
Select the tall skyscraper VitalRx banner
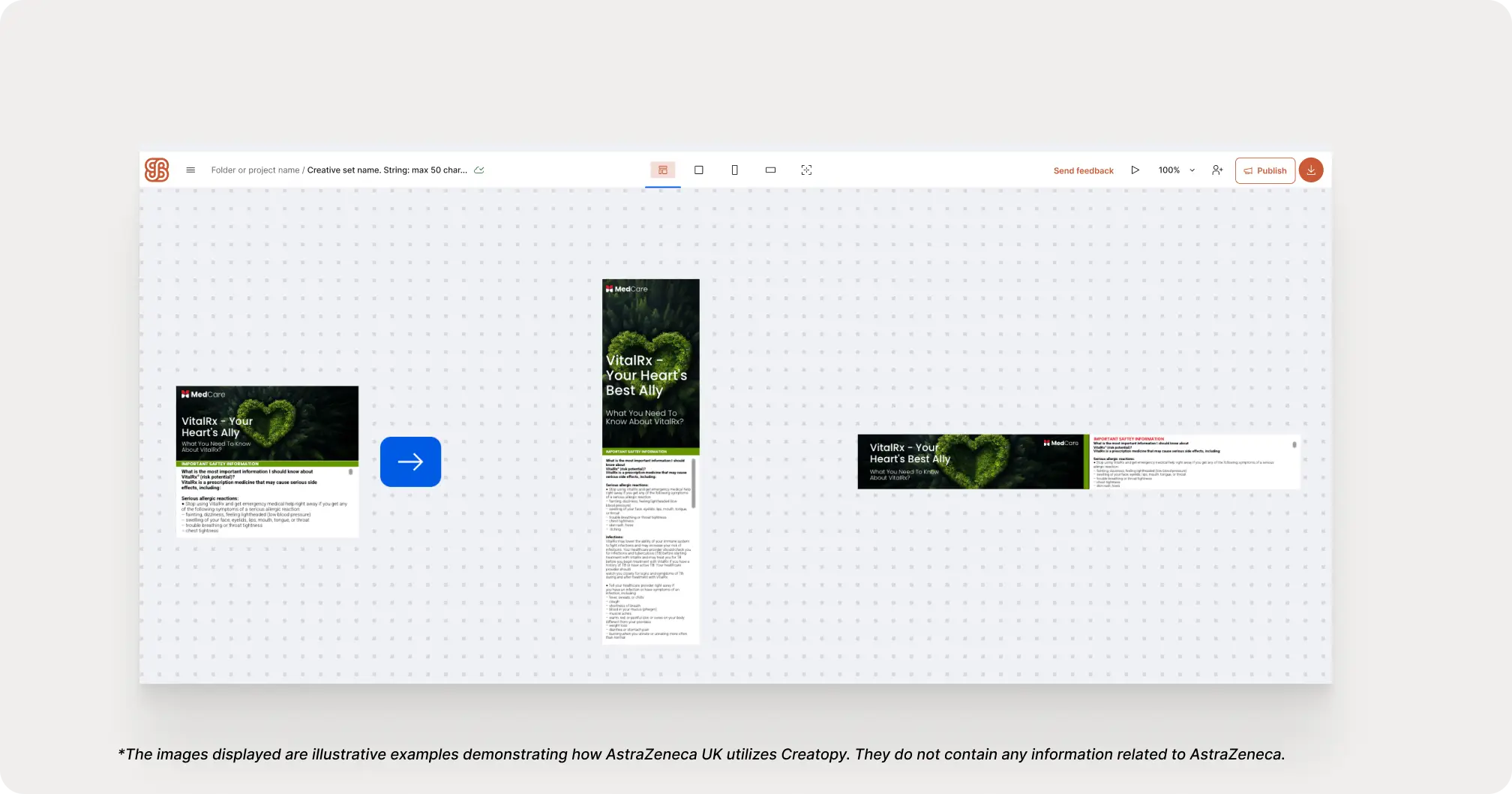(x=651, y=462)
